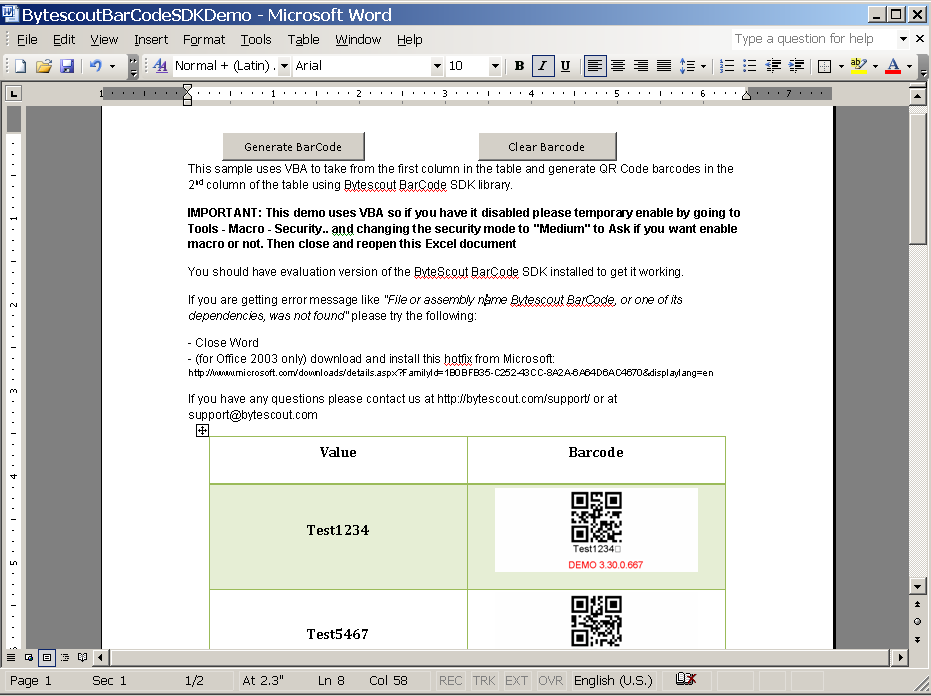This screenshot has height=696, width=931.
Task: Justify the paragraph text
Action: pyautogui.click(x=664, y=66)
